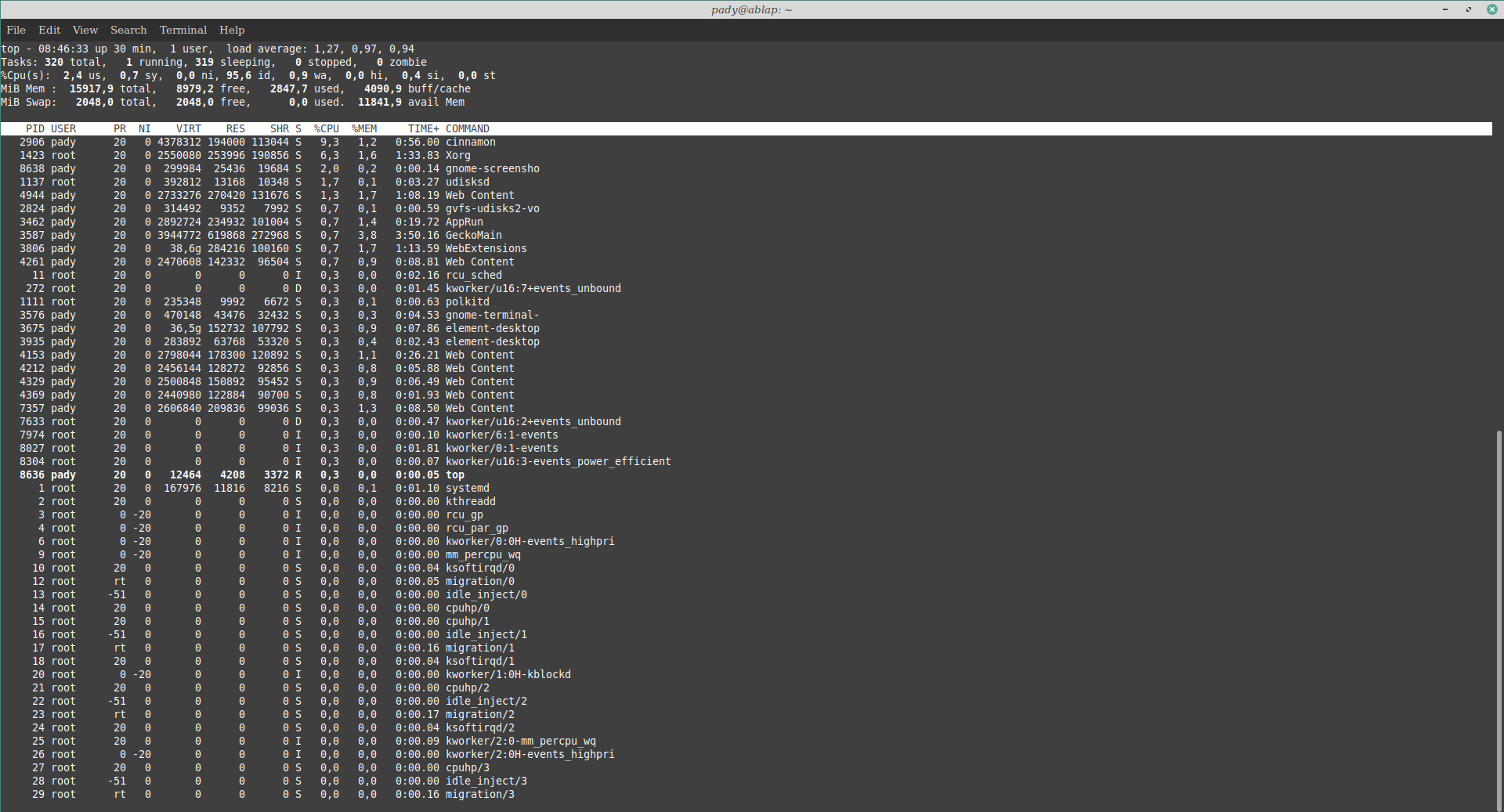The height and width of the screenshot is (812, 1504).
Task: Click kworker/6:1-events command
Action: point(502,435)
